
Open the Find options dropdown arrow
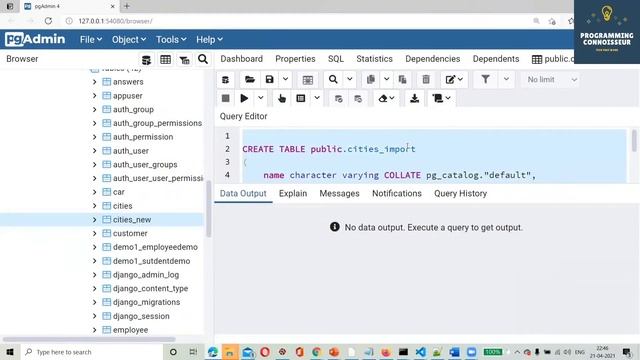pos(350,80)
